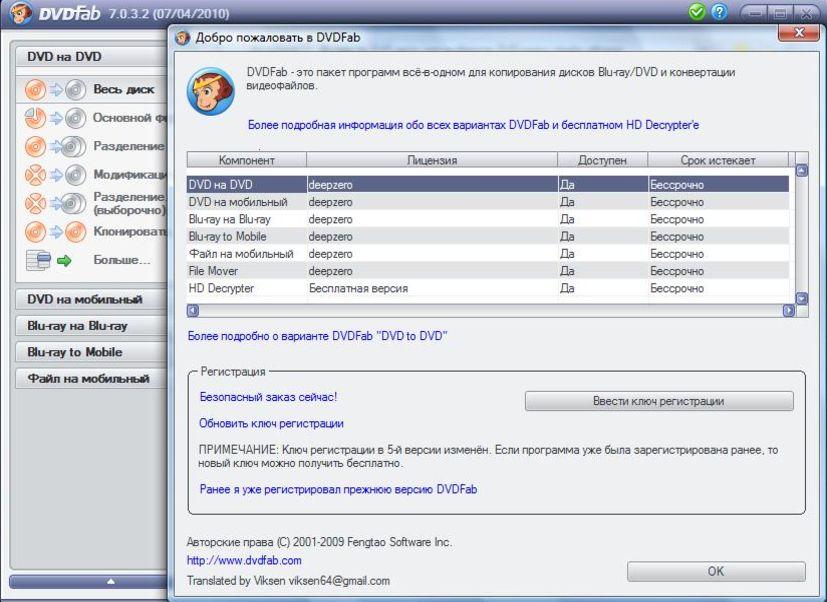Click the Весь диск label in sidebar
This screenshot has width=827, height=602.
coord(123,90)
